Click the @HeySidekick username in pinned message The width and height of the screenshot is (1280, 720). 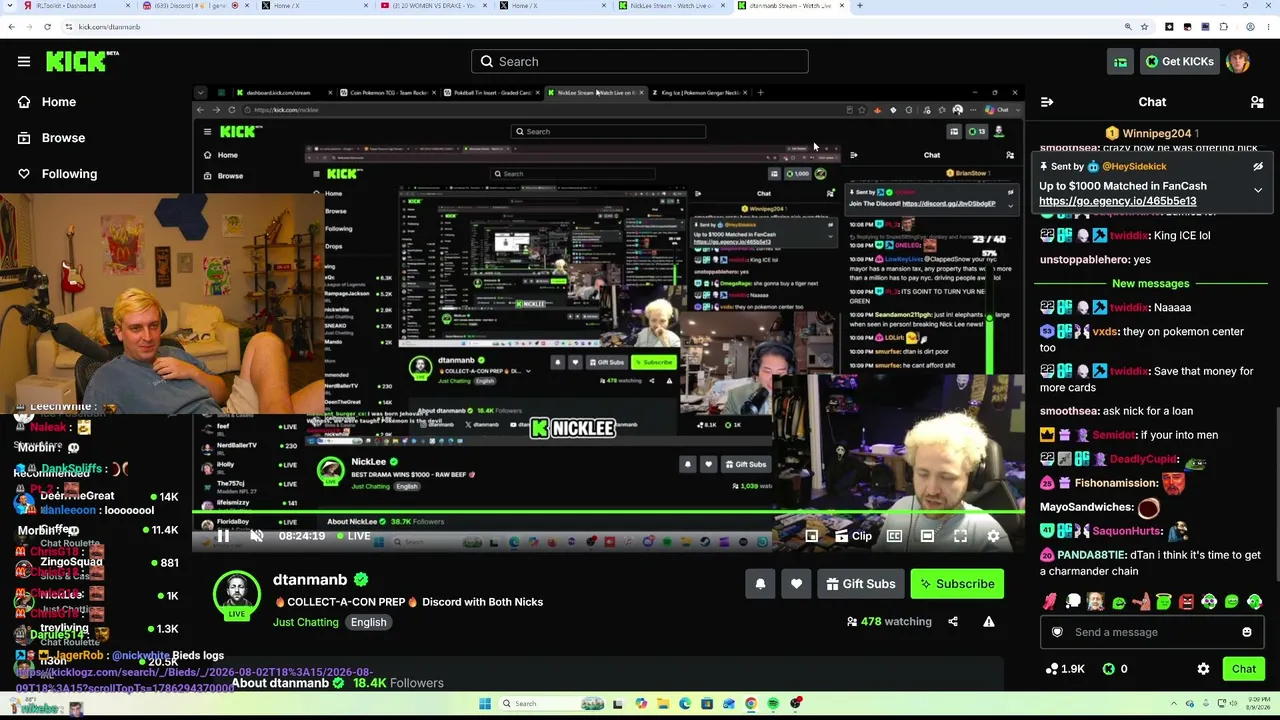point(1134,166)
